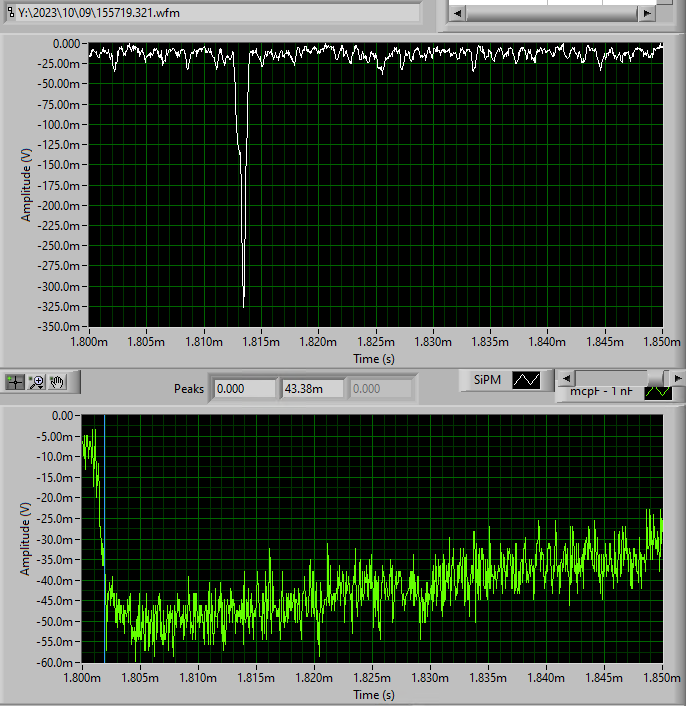Click the Peaks label
This screenshot has width=686, height=706.
click(x=189, y=389)
